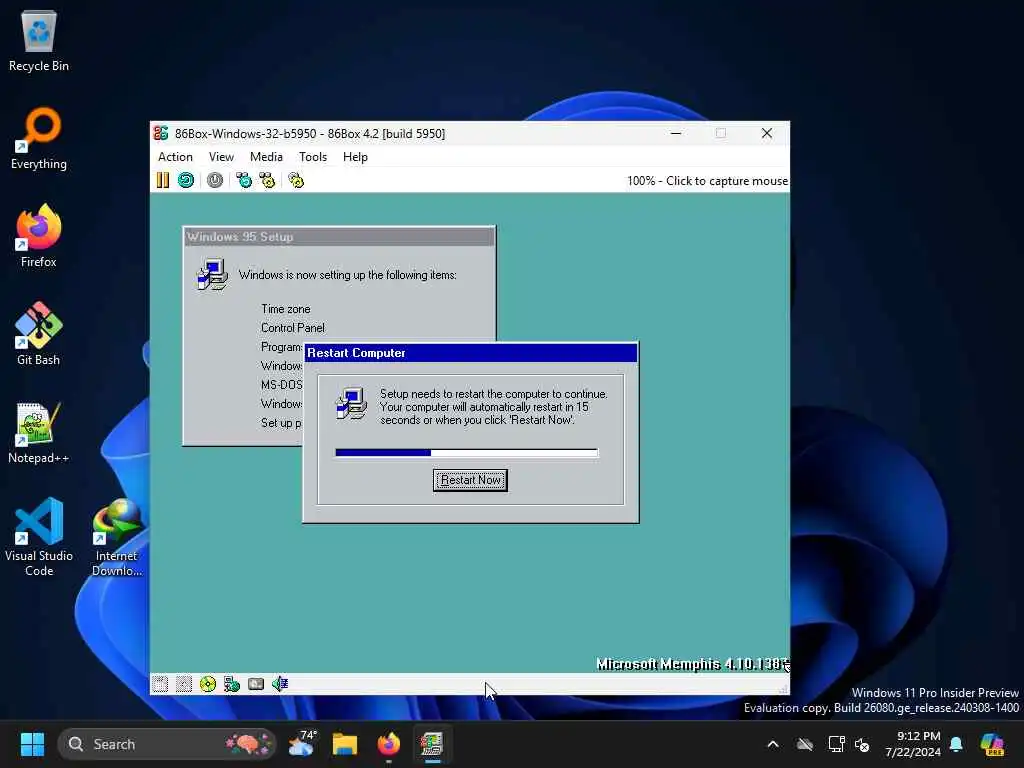Click the Restart Computer dialog title bar
Image resolution: width=1024 pixels, height=768 pixels.
[x=471, y=353]
